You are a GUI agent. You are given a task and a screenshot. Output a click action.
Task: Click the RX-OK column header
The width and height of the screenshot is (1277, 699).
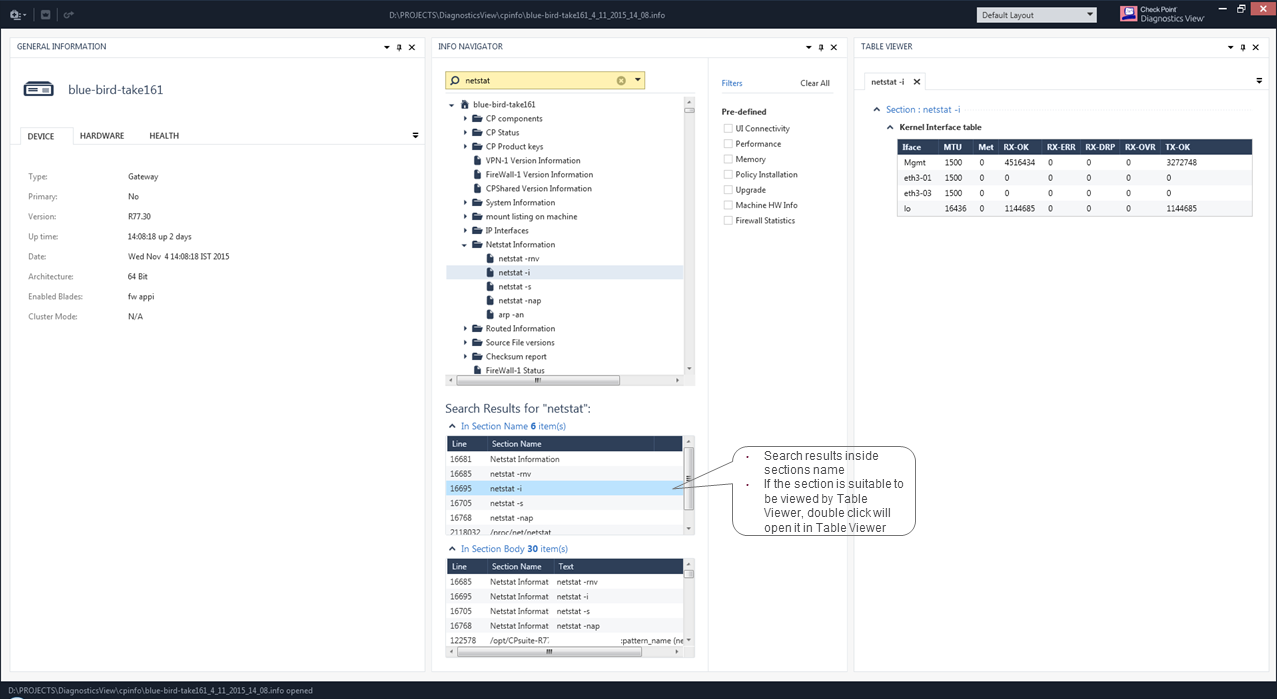pos(1021,147)
